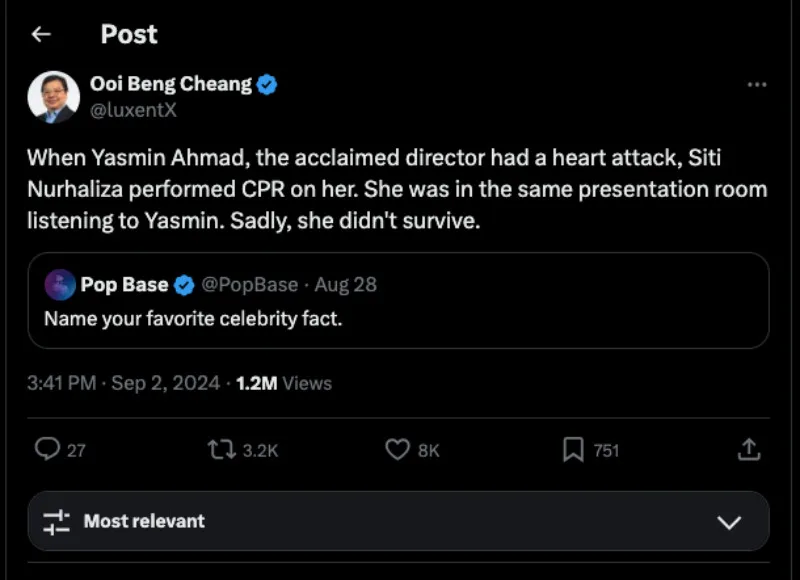Expand the Most relevant sort dropdown

coord(398,521)
